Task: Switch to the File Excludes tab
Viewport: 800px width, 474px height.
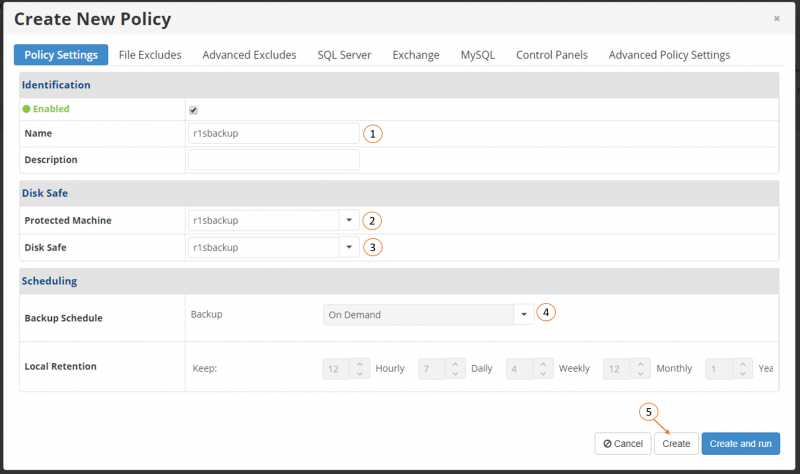Action: click(x=150, y=55)
